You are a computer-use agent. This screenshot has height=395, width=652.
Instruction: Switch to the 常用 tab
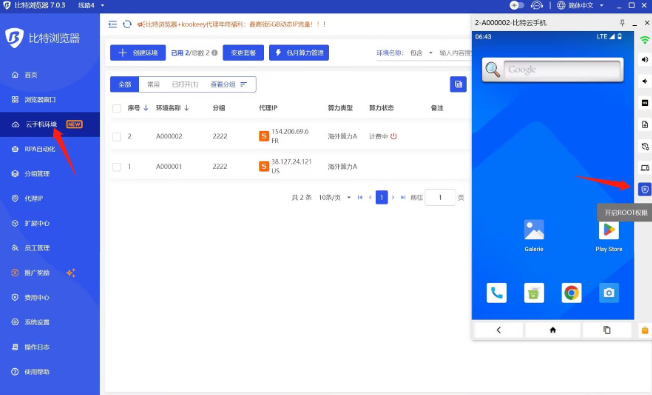[153, 84]
